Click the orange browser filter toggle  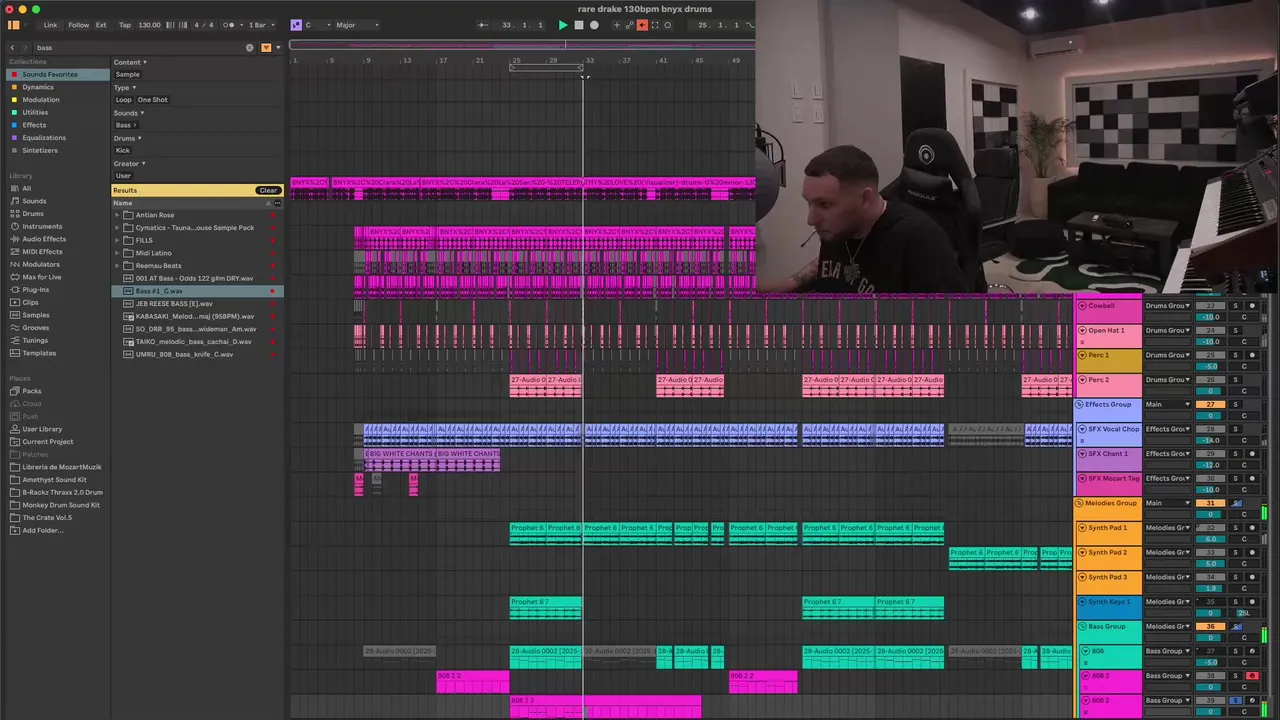[266, 47]
